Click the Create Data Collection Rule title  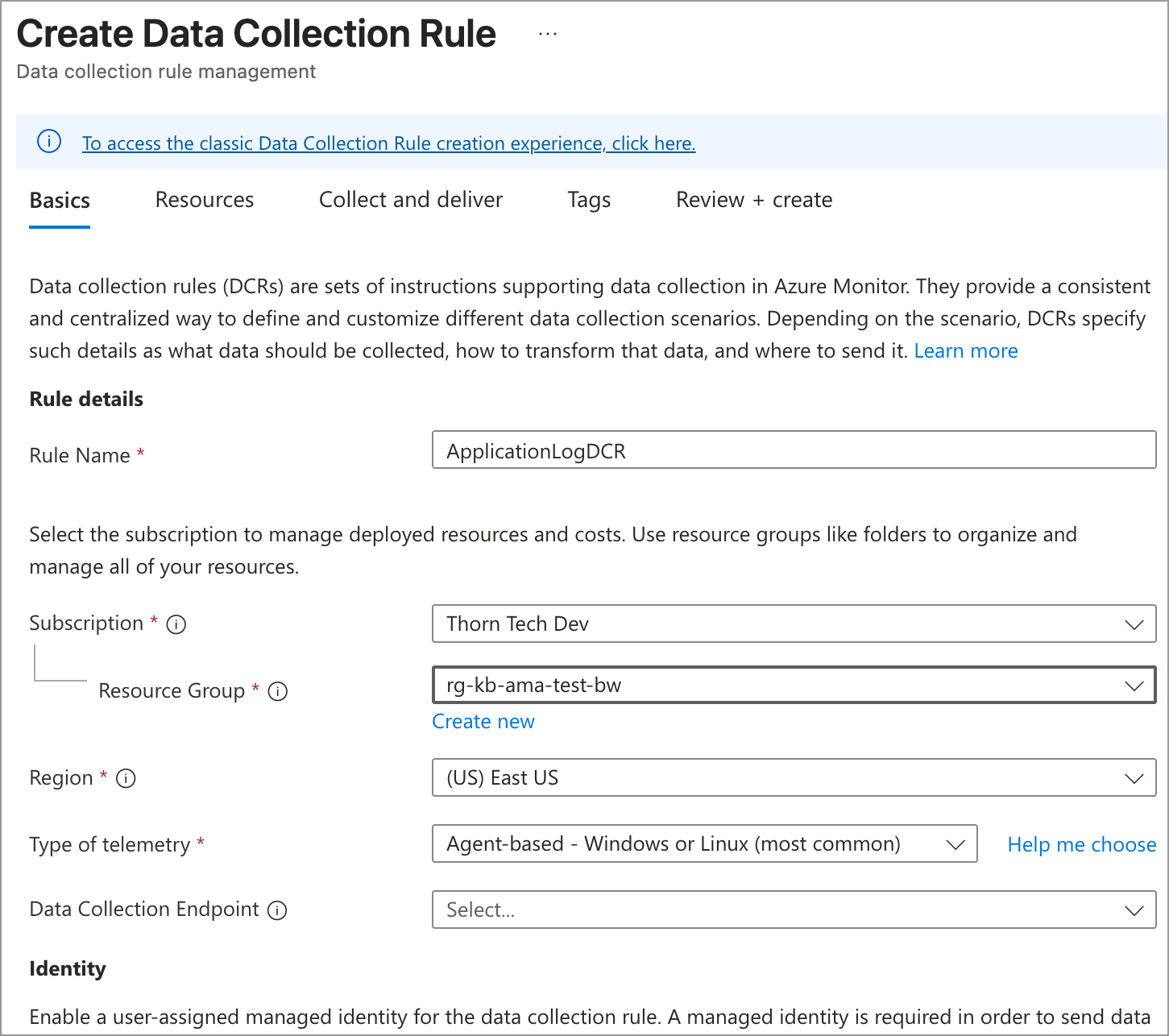[x=256, y=34]
